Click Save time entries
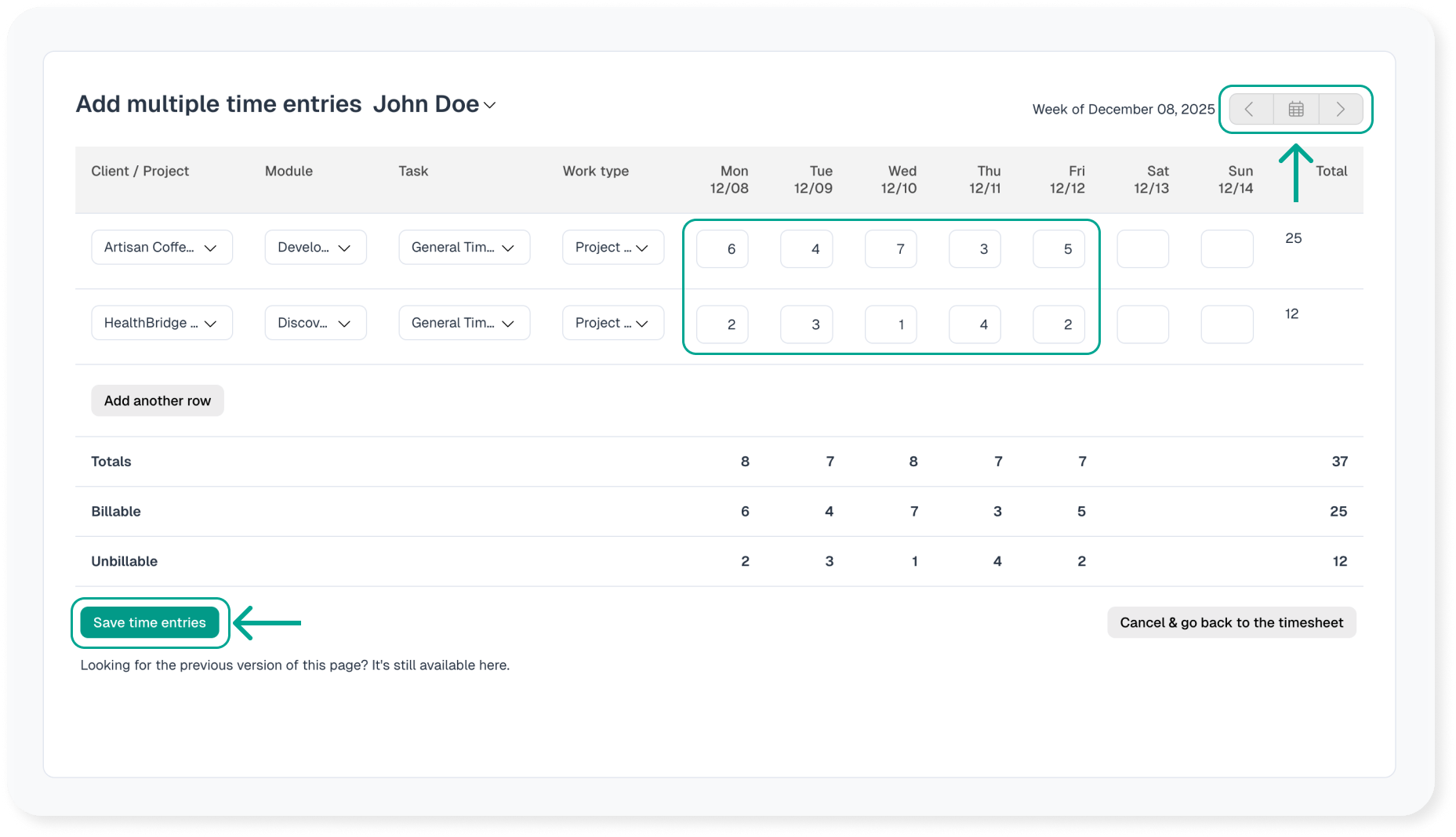Image resolution: width=1456 pixels, height=837 pixels. 150,622
